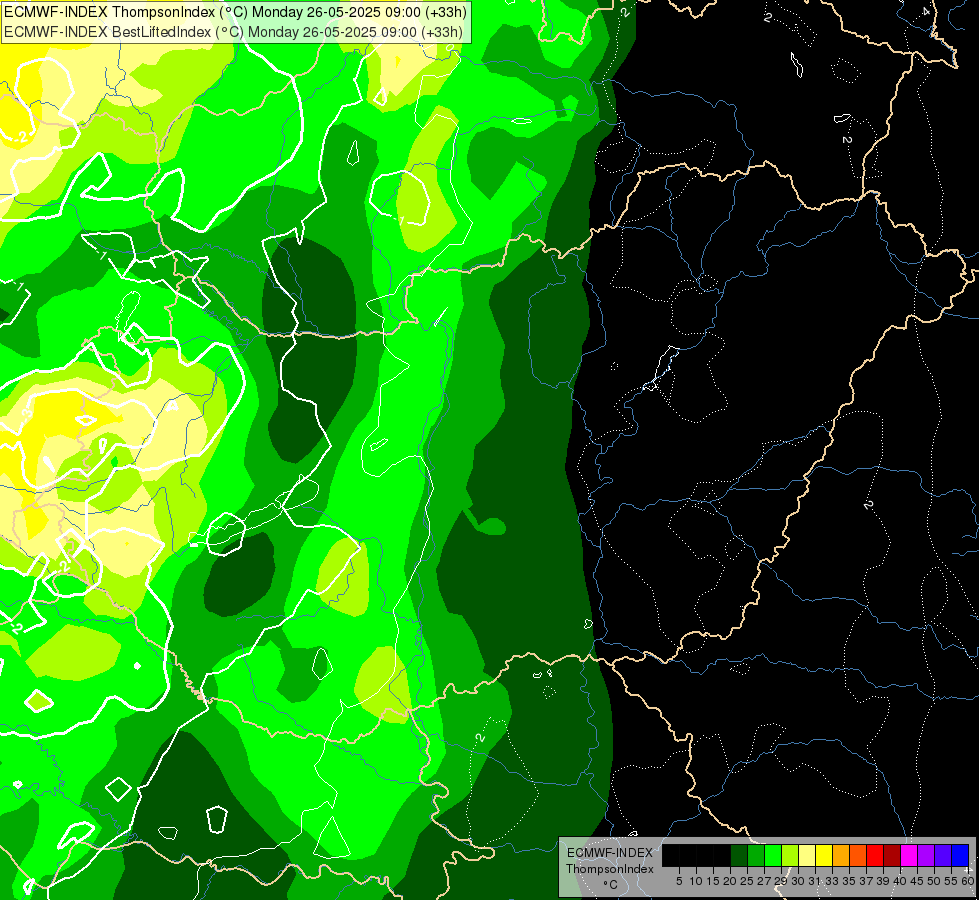This screenshot has width=979, height=900.
Task: Click the ECMWF-INDEX label in the legend
Action: pos(610,853)
